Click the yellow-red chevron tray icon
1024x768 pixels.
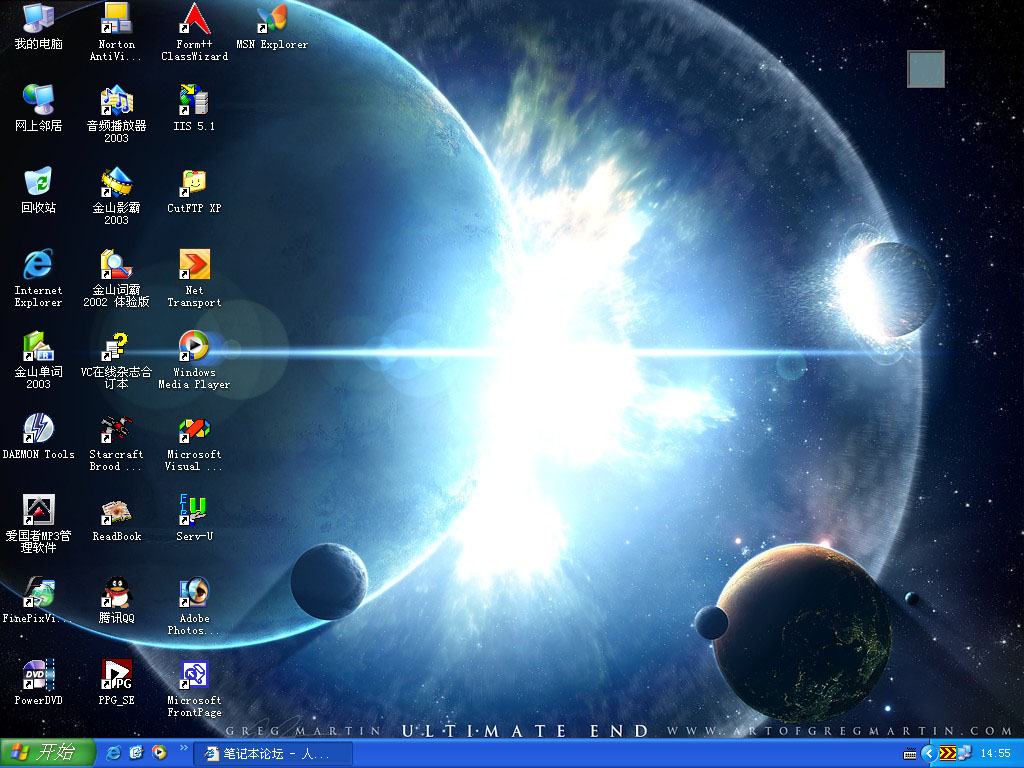[x=948, y=754]
